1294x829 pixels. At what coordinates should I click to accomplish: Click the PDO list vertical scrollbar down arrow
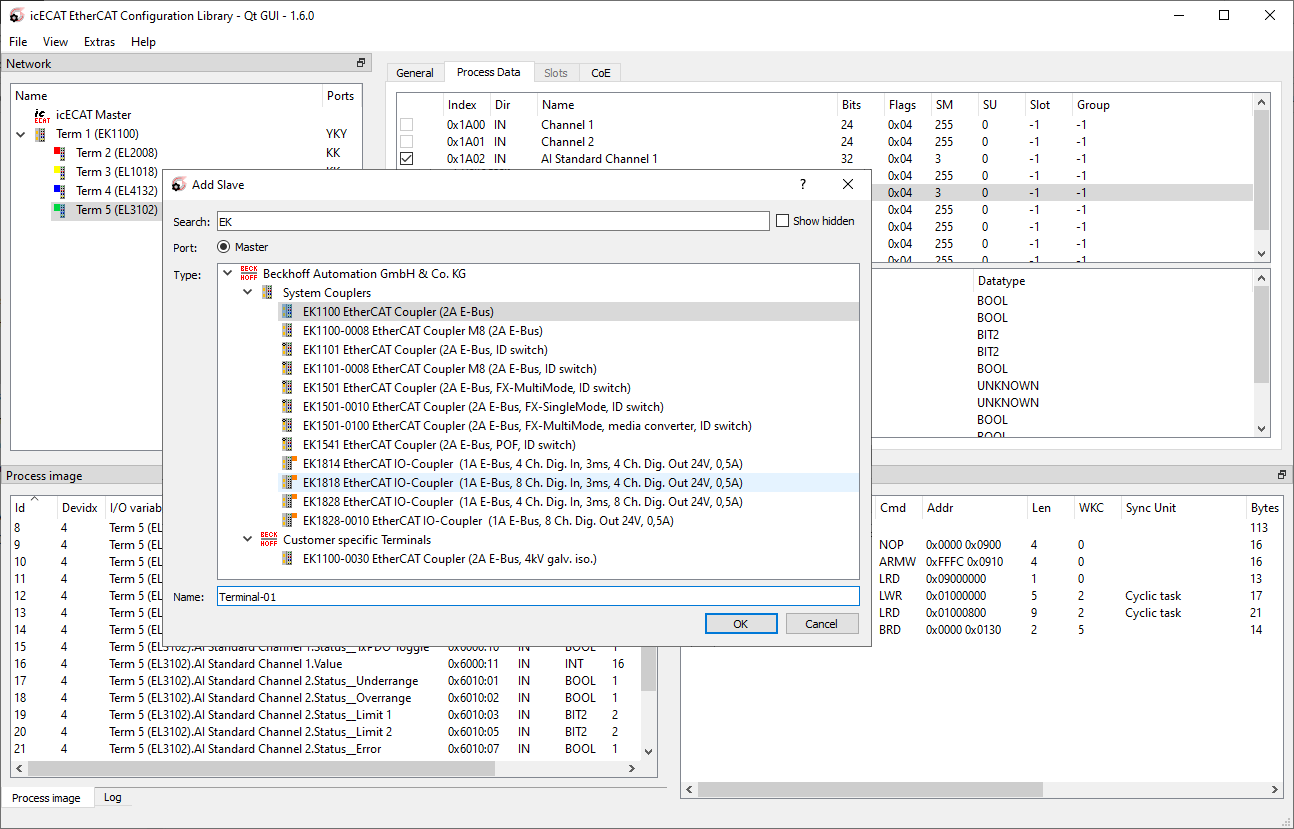[1262, 254]
